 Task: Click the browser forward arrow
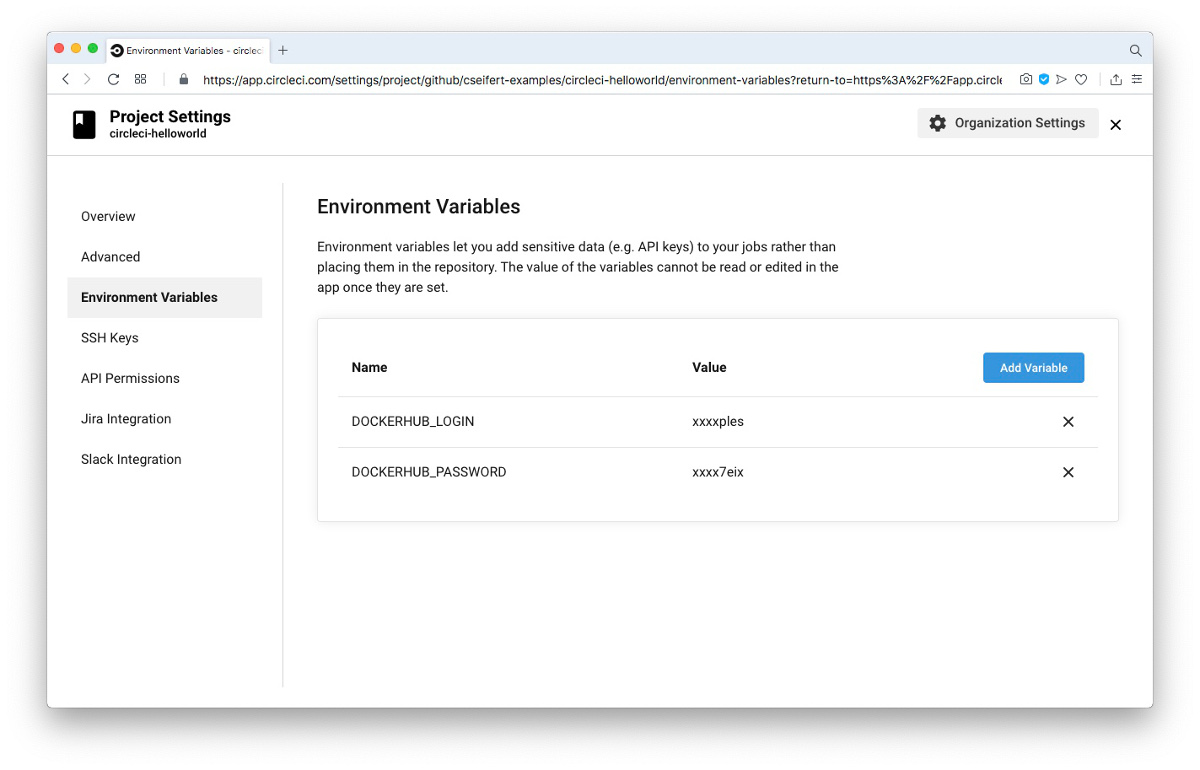point(87,79)
